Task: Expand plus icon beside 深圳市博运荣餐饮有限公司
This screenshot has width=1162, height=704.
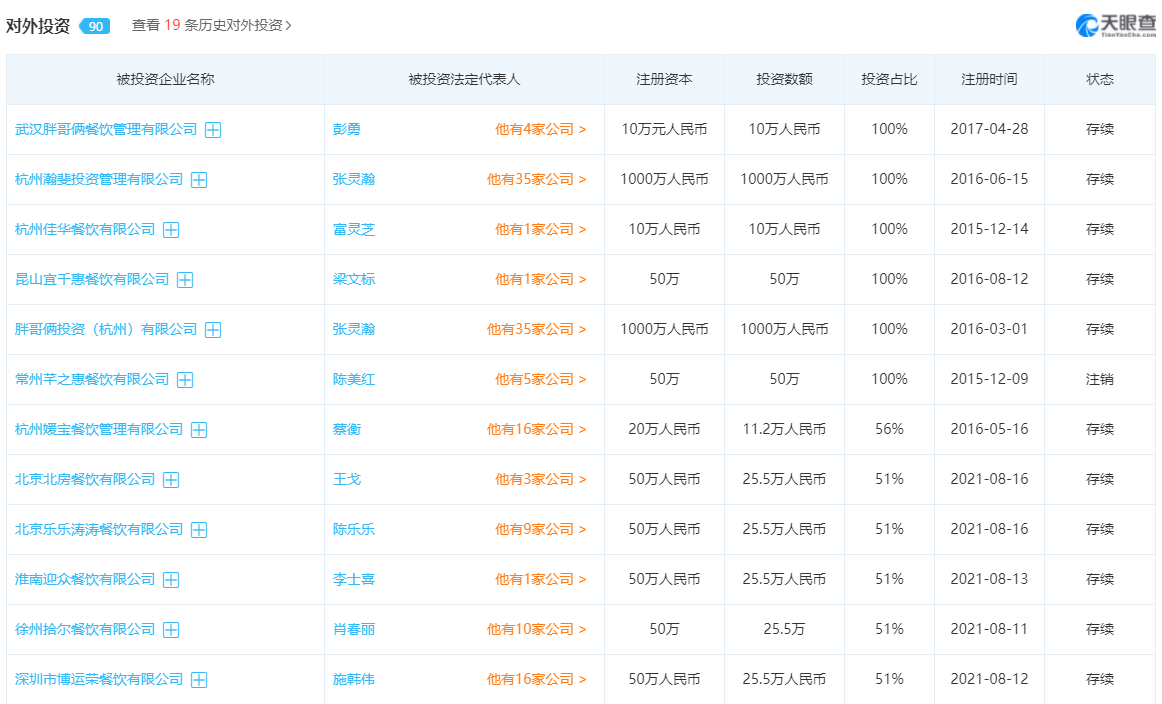Action: [199, 680]
